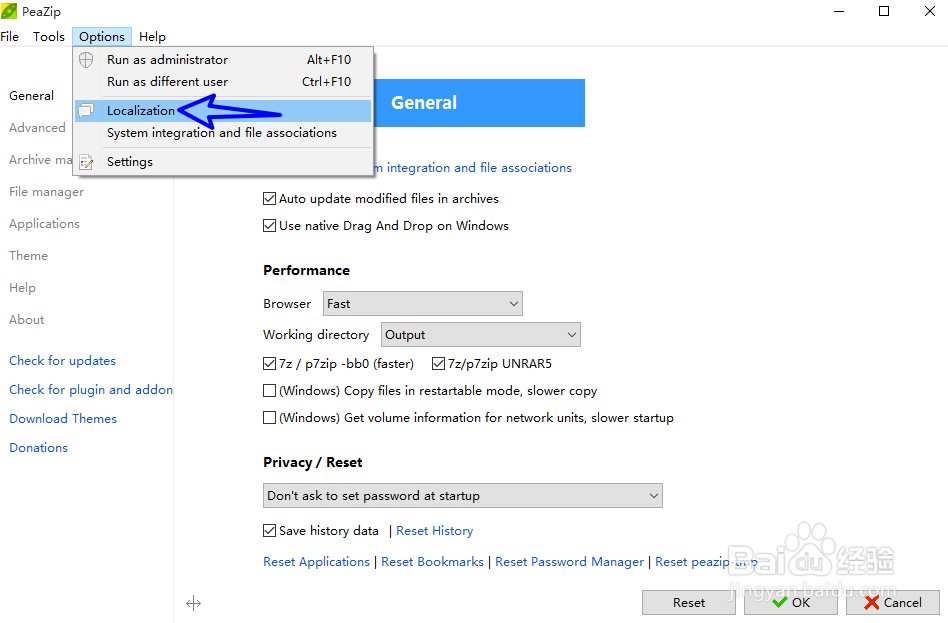Image resolution: width=948 pixels, height=623 pixels.
Task: Open the File menu
Action: 10,37
